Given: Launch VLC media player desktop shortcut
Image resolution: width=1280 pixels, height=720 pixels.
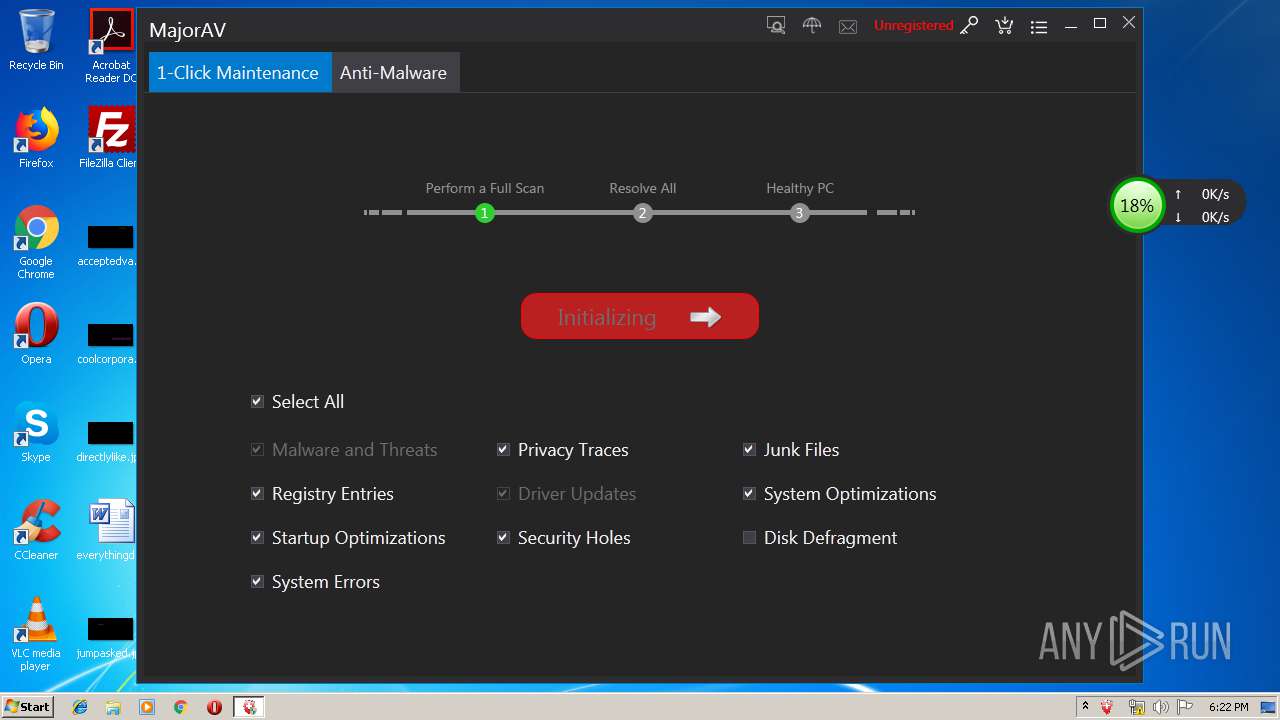Looking at the screenshot, I should pyautogui.click(x=36, y=635).
